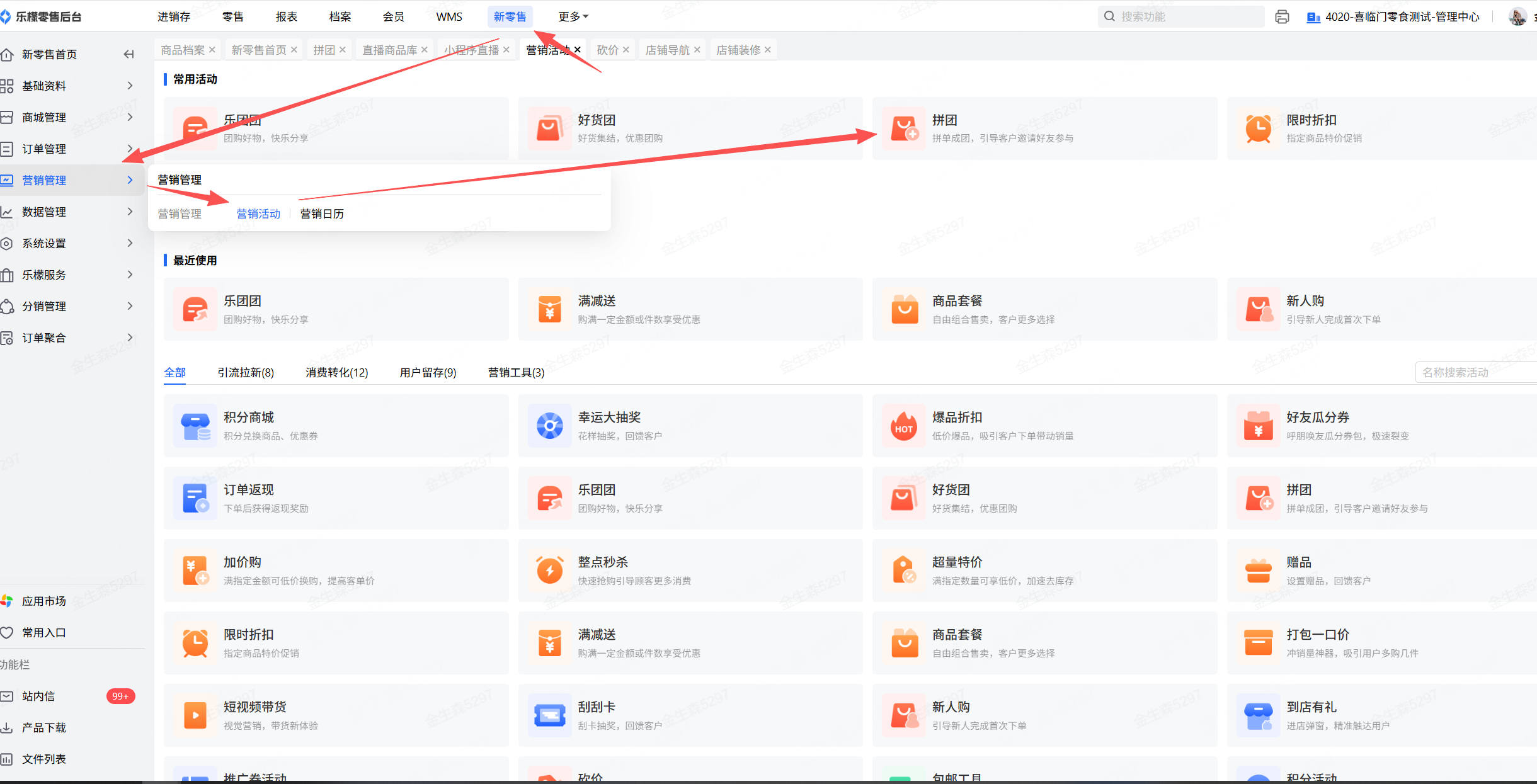Open the 短视频带货 play icon
Image resolution: width=1537 pixels, height=784 pixels.
click(x=195, y=715)
